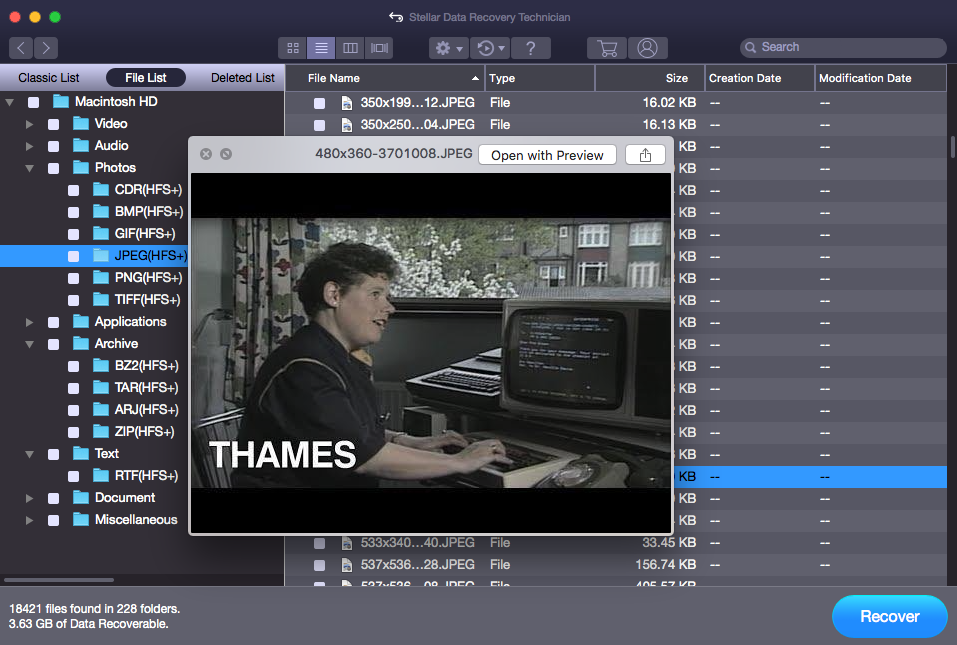Switch to the Deleted List tab
The height and width of the screenshot is (645, 957).
(242, 77)
